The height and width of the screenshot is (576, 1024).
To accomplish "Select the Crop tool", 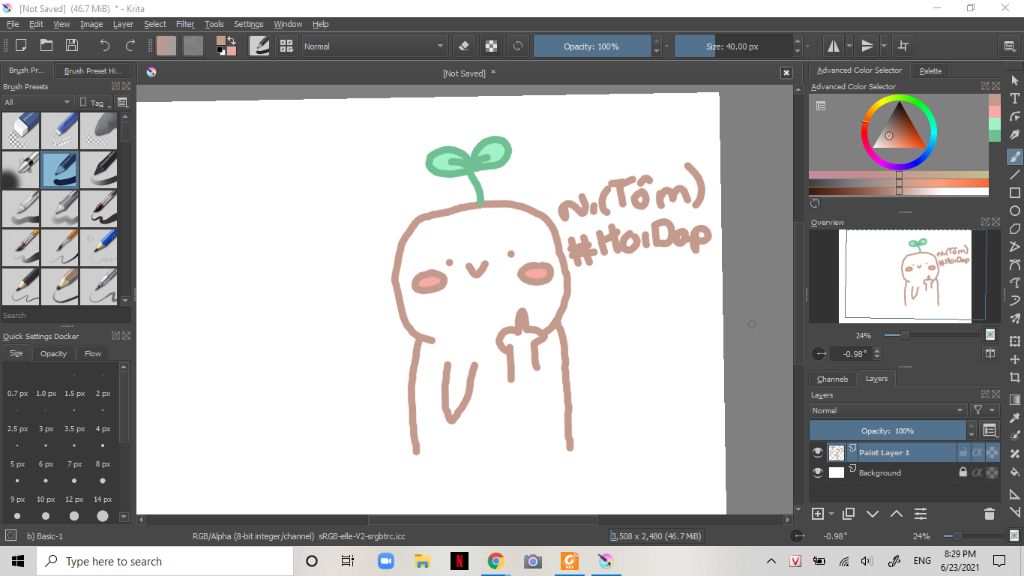I will 1014,377.
